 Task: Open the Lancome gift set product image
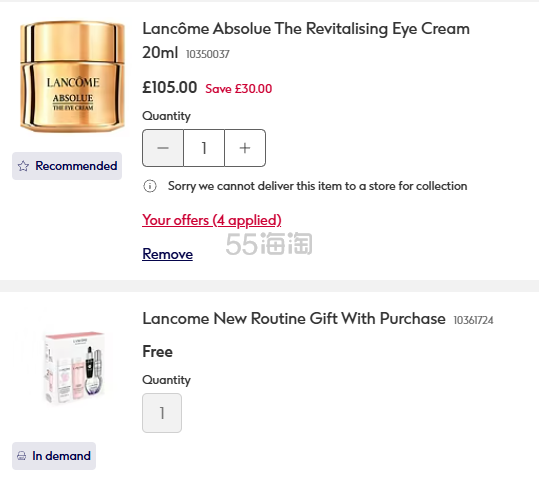(74, 367)
